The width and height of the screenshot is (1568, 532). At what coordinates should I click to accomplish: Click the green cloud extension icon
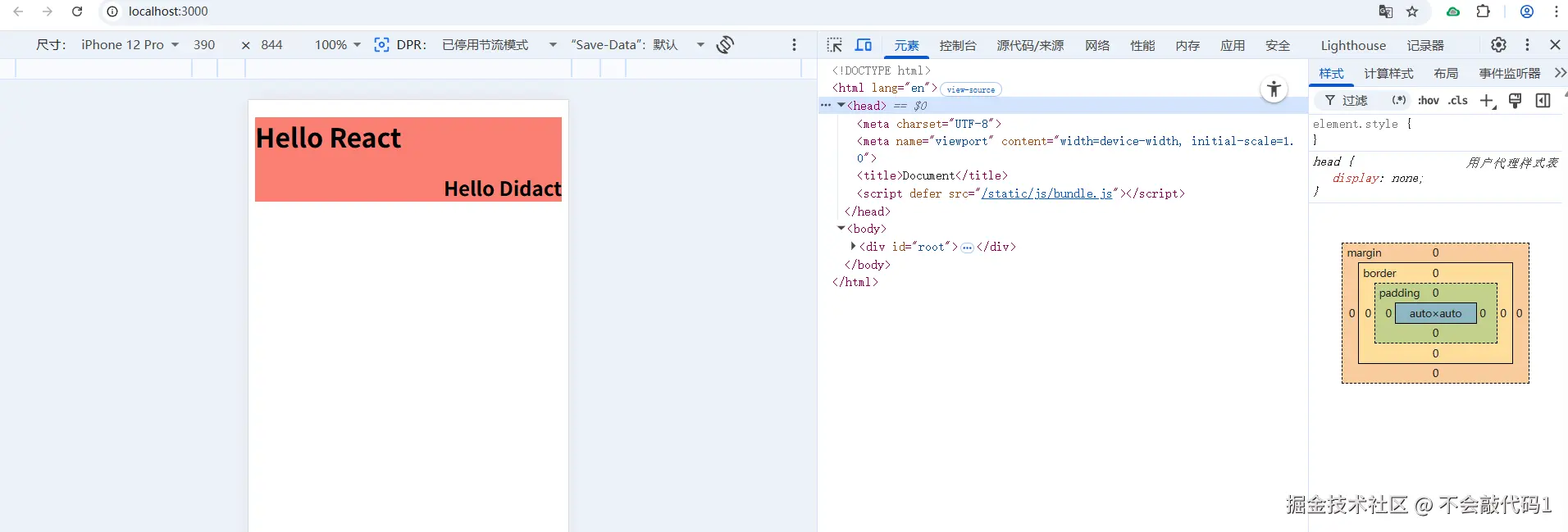(x=1452, y=11)
